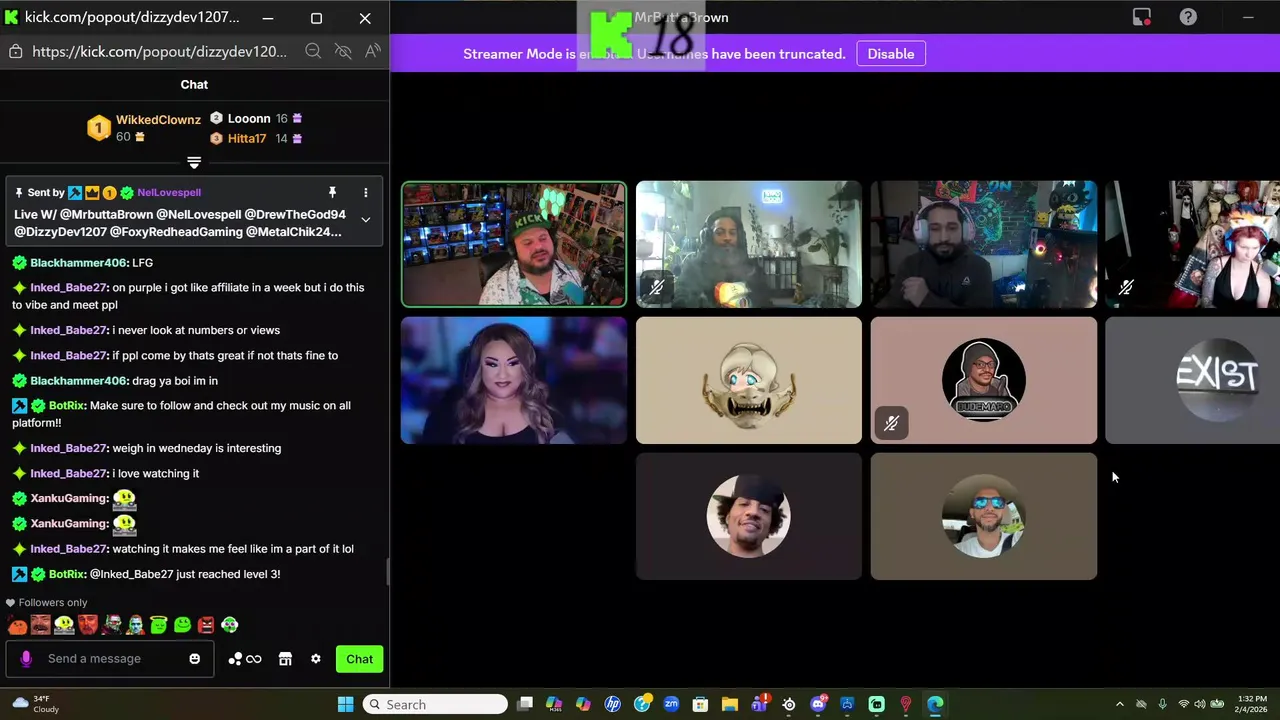Viewport: 1280px width, 720px height.
Task: Open Zoom from the taskbar
Action: (x=671, y=704)
